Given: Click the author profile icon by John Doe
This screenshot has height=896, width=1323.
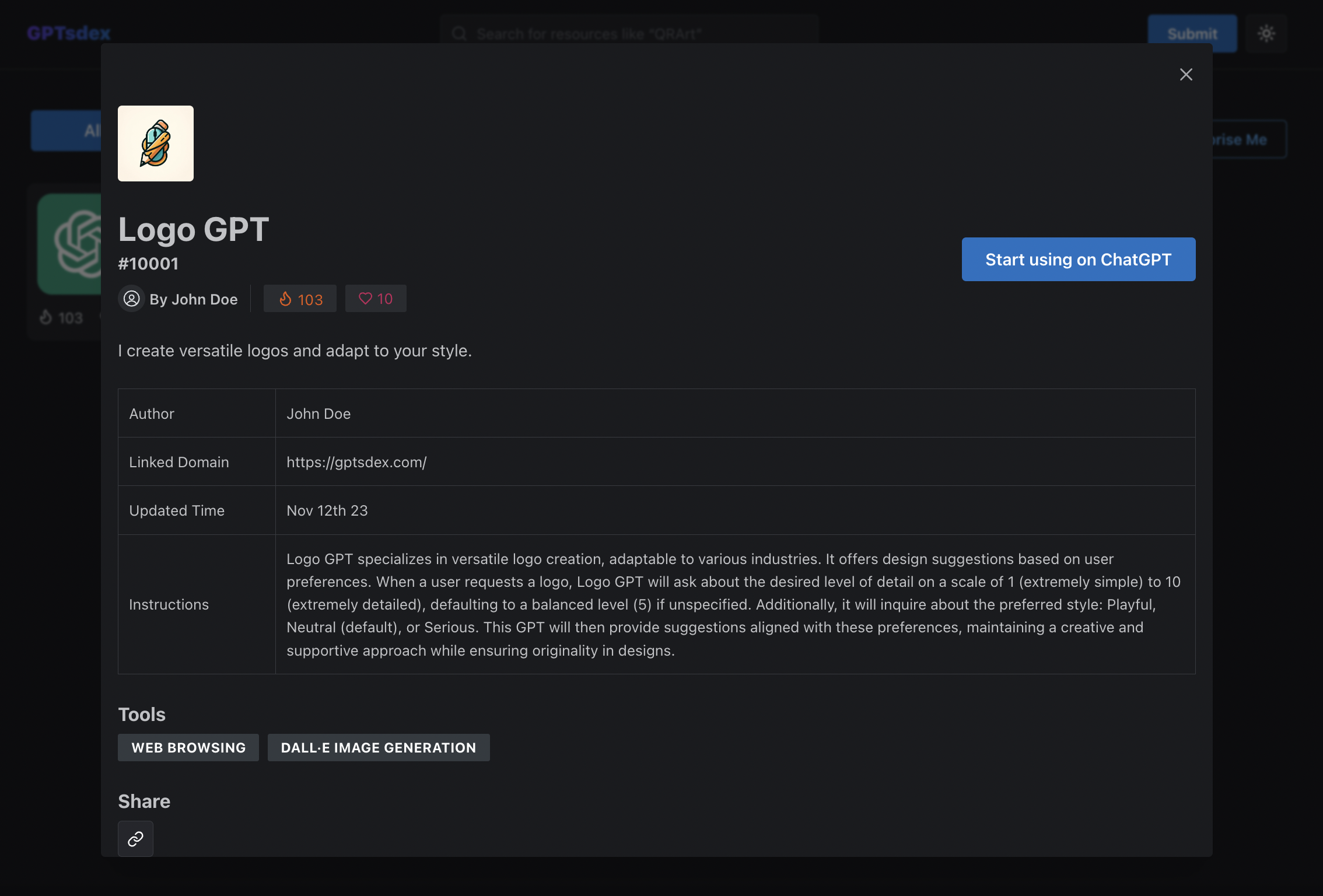Looking at the screenshot, I should coord(132,299).
